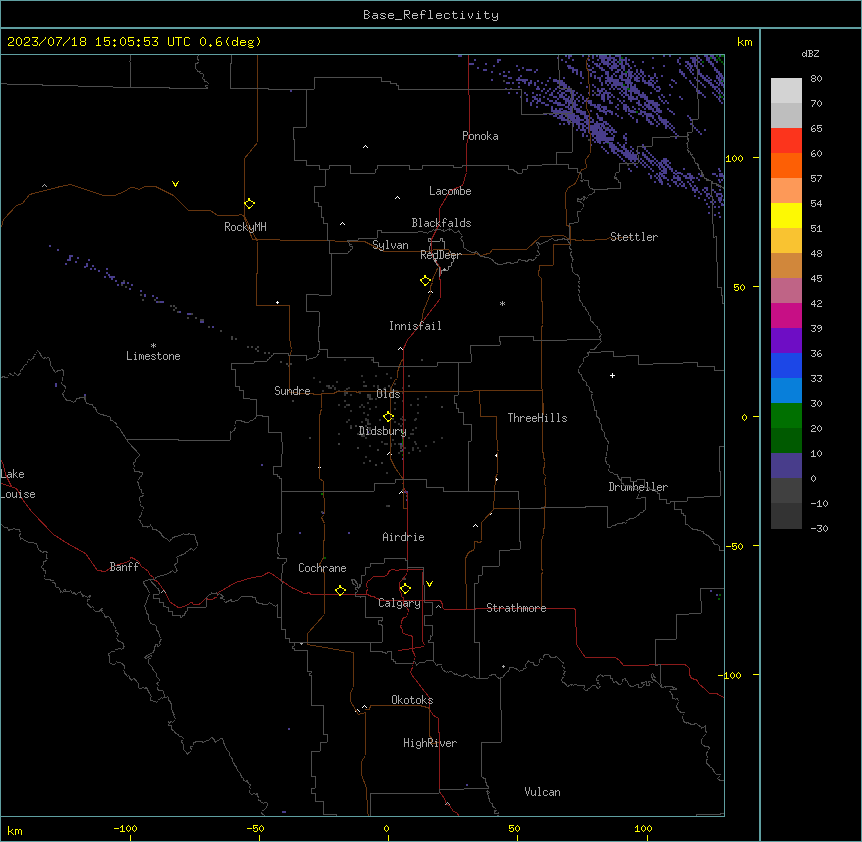Click the green 30 dBZ color swatch
Screen dimensions: 862x842
[786, 416]
